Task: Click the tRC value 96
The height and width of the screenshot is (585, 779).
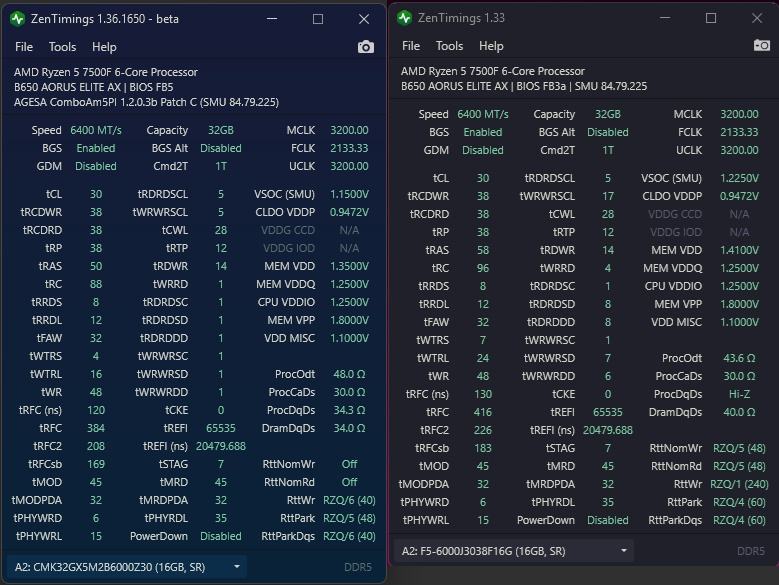Action: (483, 268)
